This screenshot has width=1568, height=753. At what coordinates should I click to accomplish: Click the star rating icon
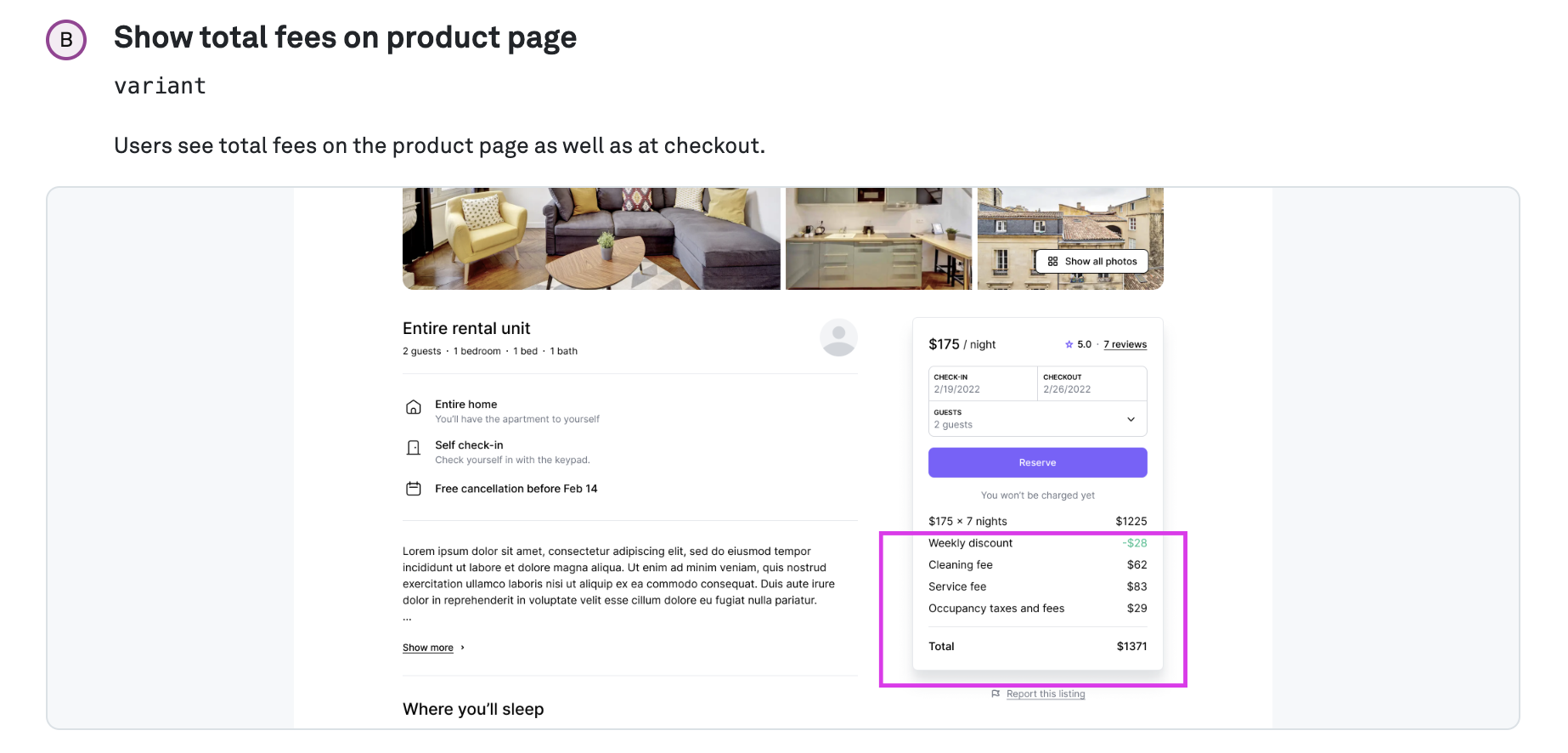[x=1069, y=344]
